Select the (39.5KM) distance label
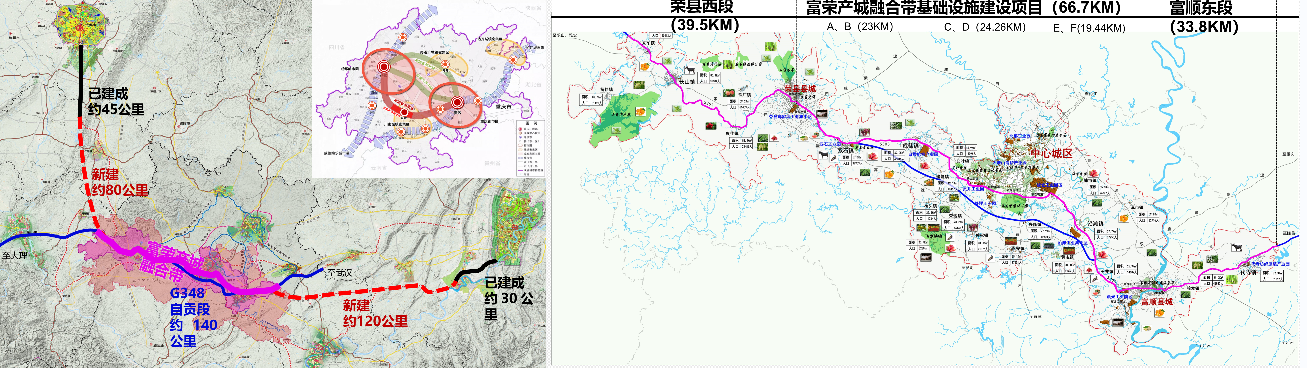The height and width of the screenshot is (368, 1307). coord(711,24)
